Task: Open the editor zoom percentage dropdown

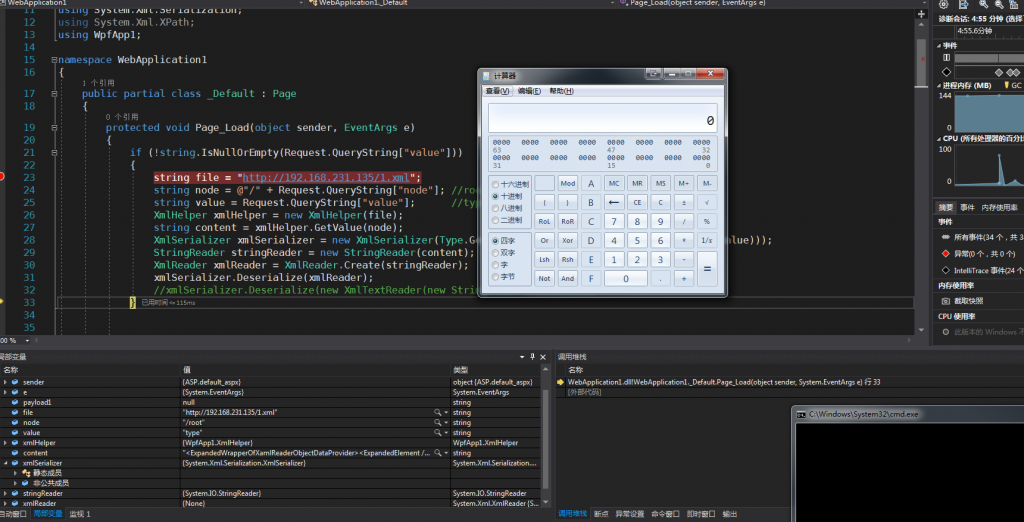Action: (x=27, y=340)
